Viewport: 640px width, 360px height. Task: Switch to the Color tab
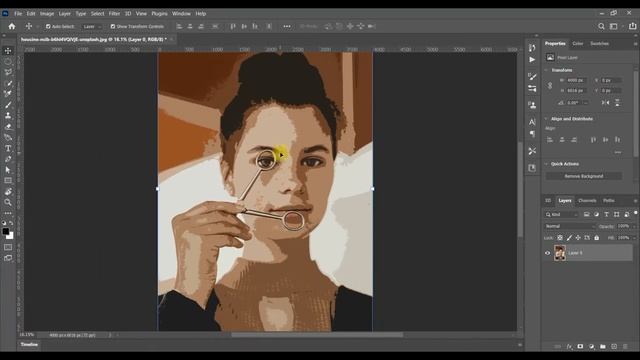(578, 43)
